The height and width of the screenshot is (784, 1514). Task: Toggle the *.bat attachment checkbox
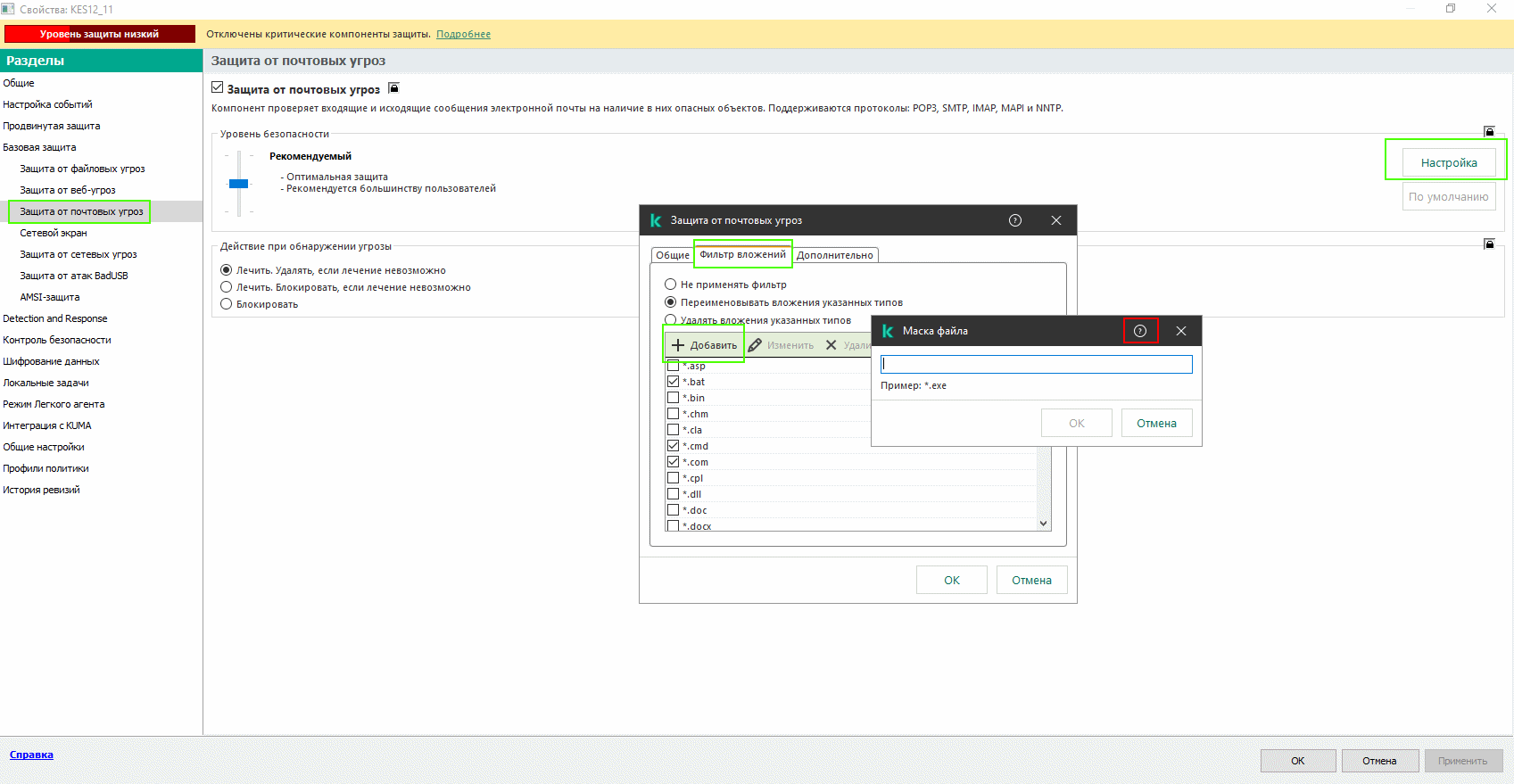pyautogui.click(x=674, y=382)
